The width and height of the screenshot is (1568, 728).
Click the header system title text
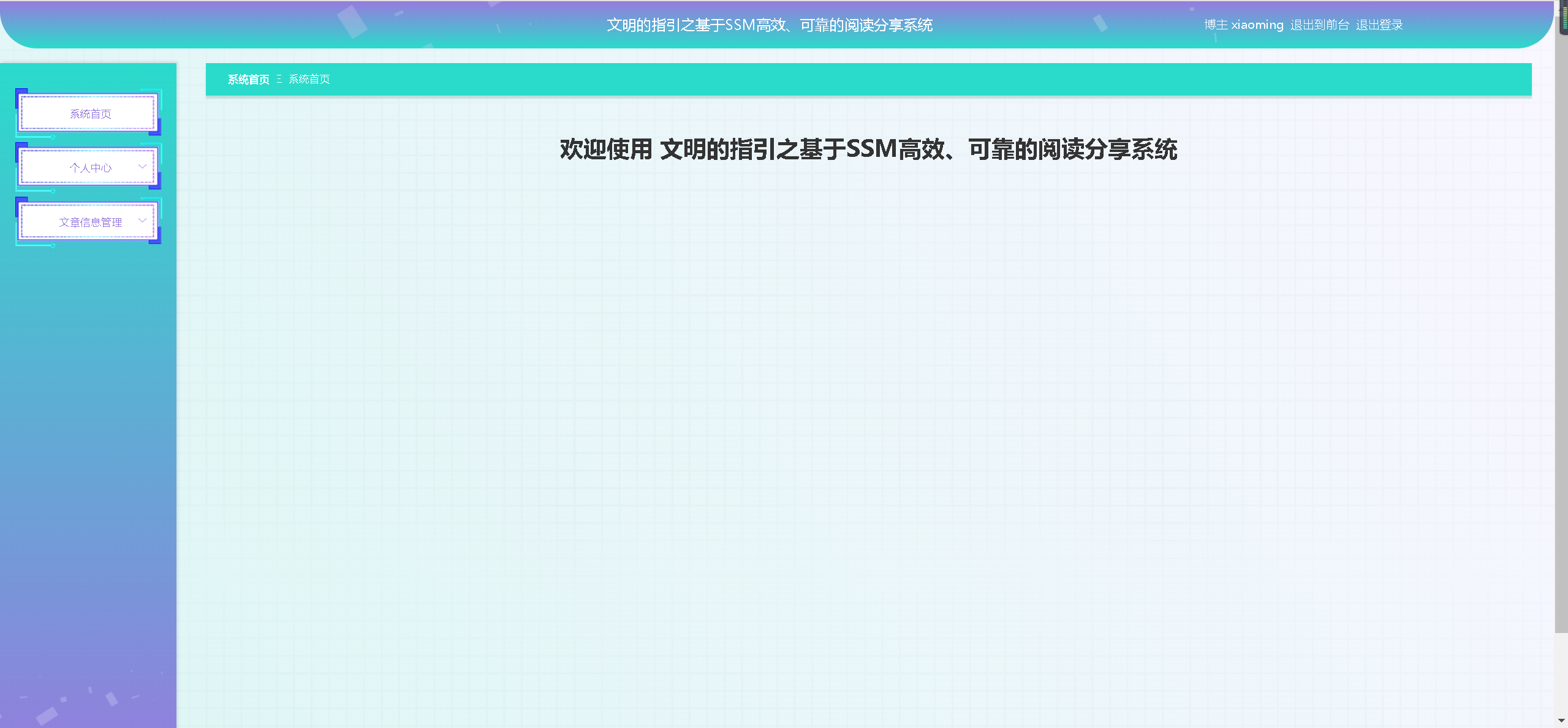point(769,25)
